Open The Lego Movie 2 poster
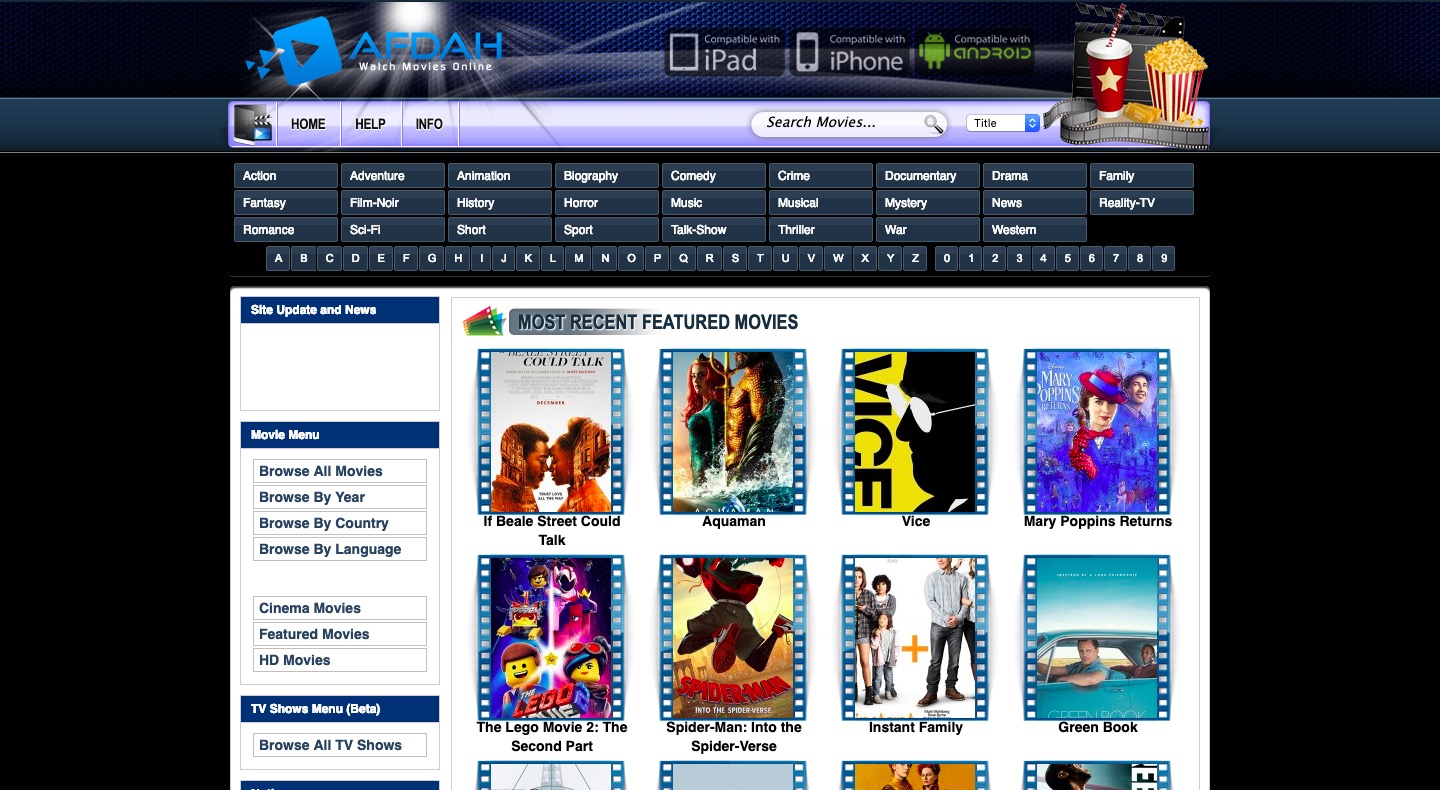Viewport: 1440px width, 790px height. 551,637
